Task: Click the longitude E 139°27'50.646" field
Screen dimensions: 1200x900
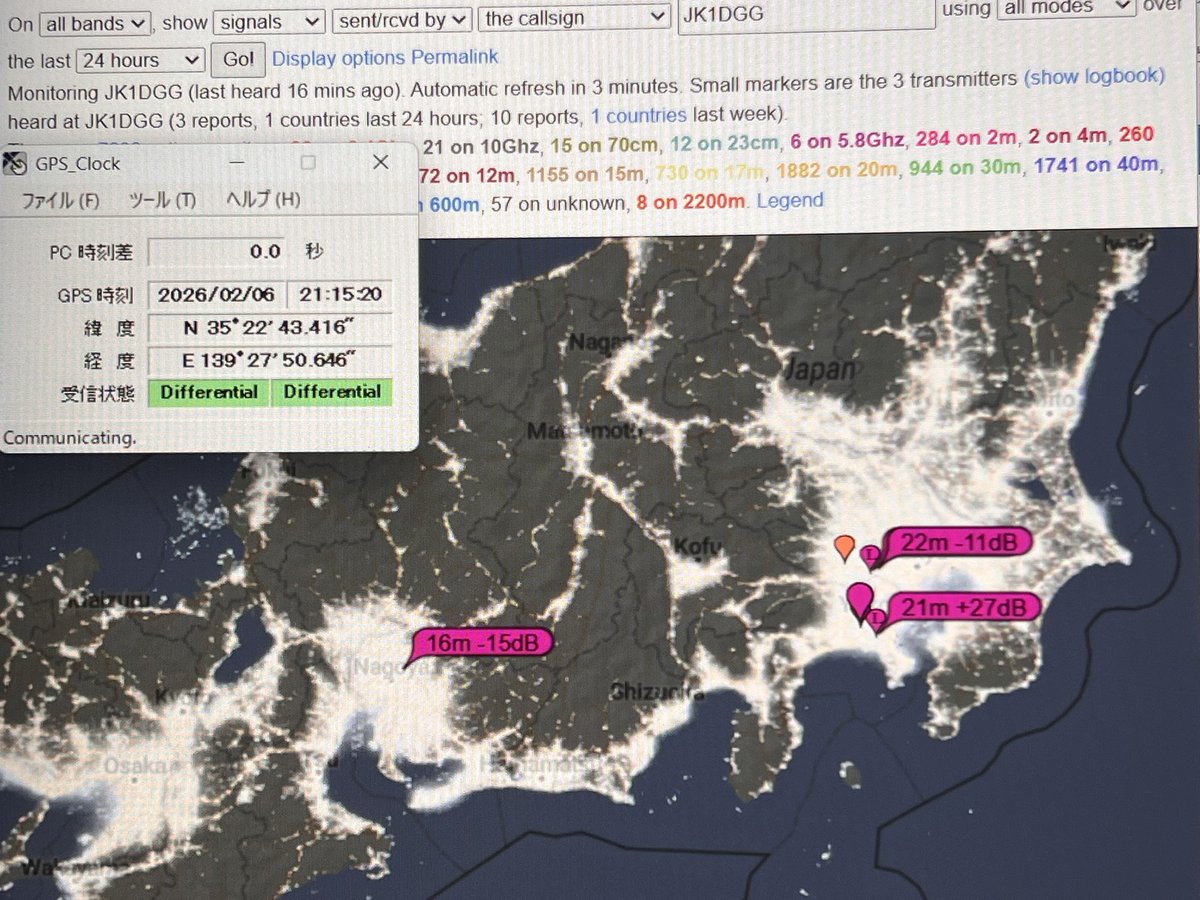Action: tap(270, 360)
